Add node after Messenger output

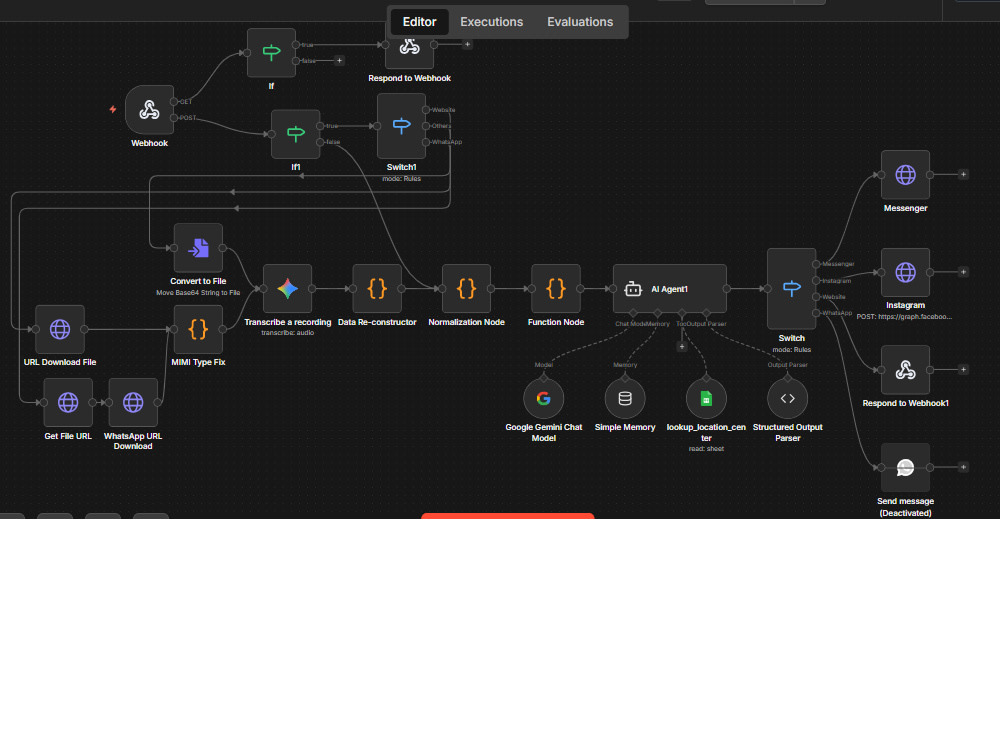[x=963, y=175]
